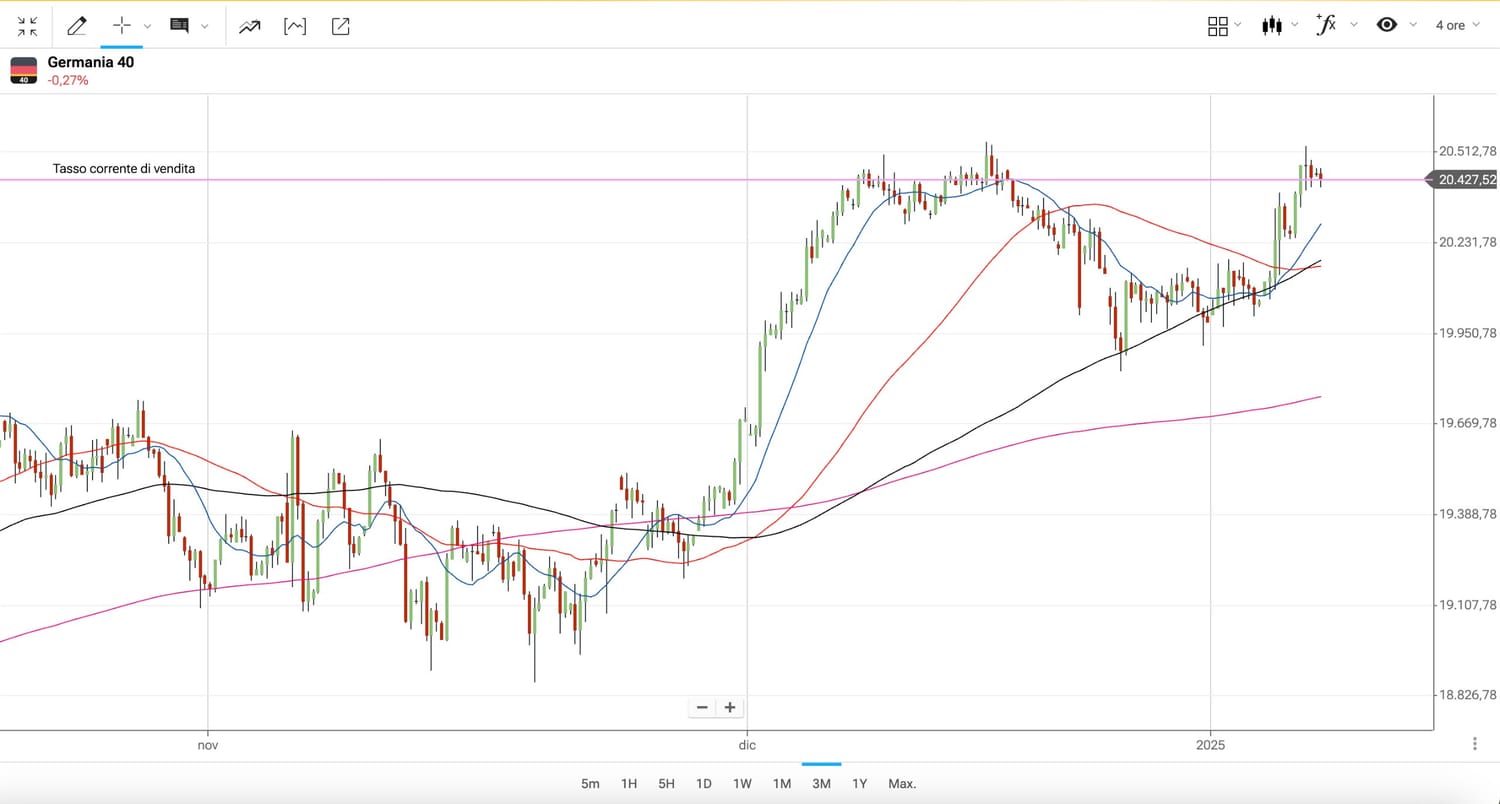Image resolution: width=1500 pixels, height=804 pixels.
Task: Click the bracketed chart pattern icon
Action: pos(295,26)
